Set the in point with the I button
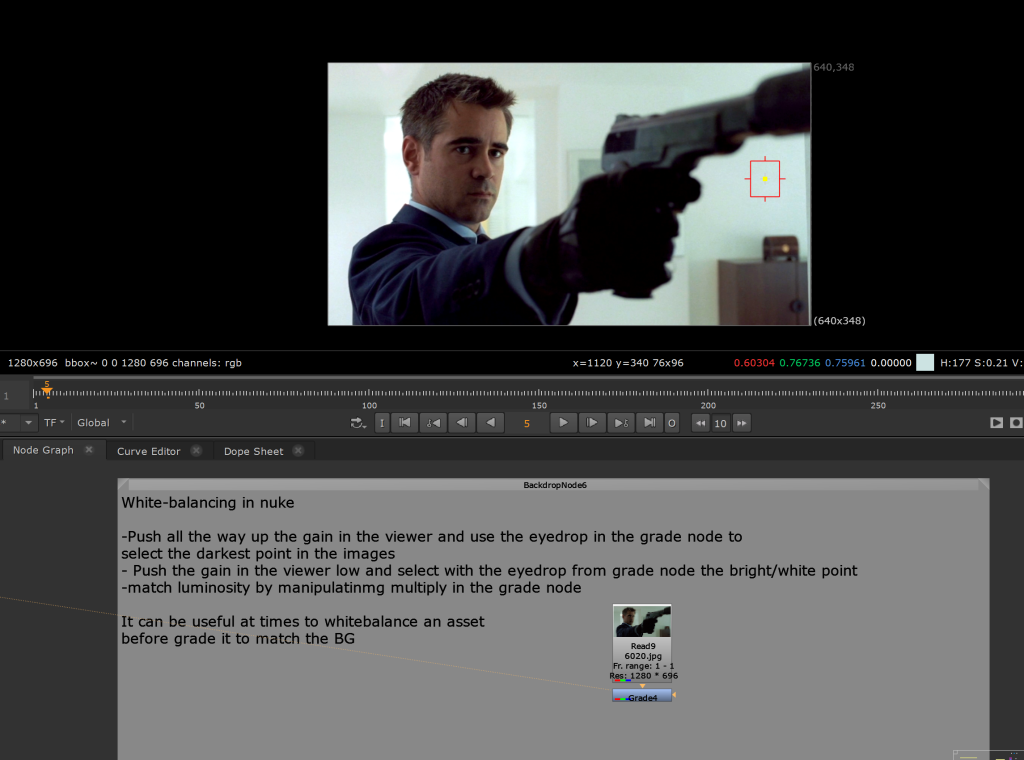 click(x=382, y=423)
